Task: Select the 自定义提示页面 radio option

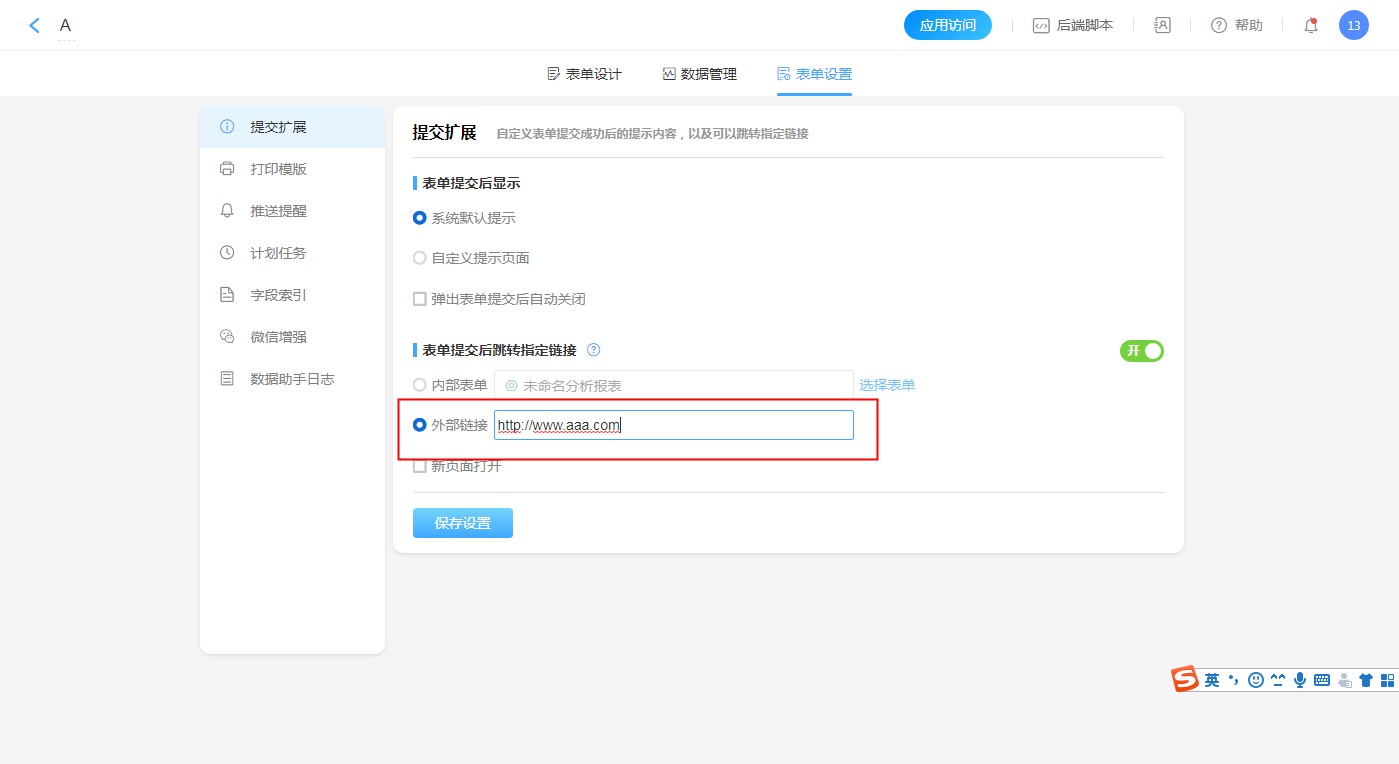Action: pos(420,258)
